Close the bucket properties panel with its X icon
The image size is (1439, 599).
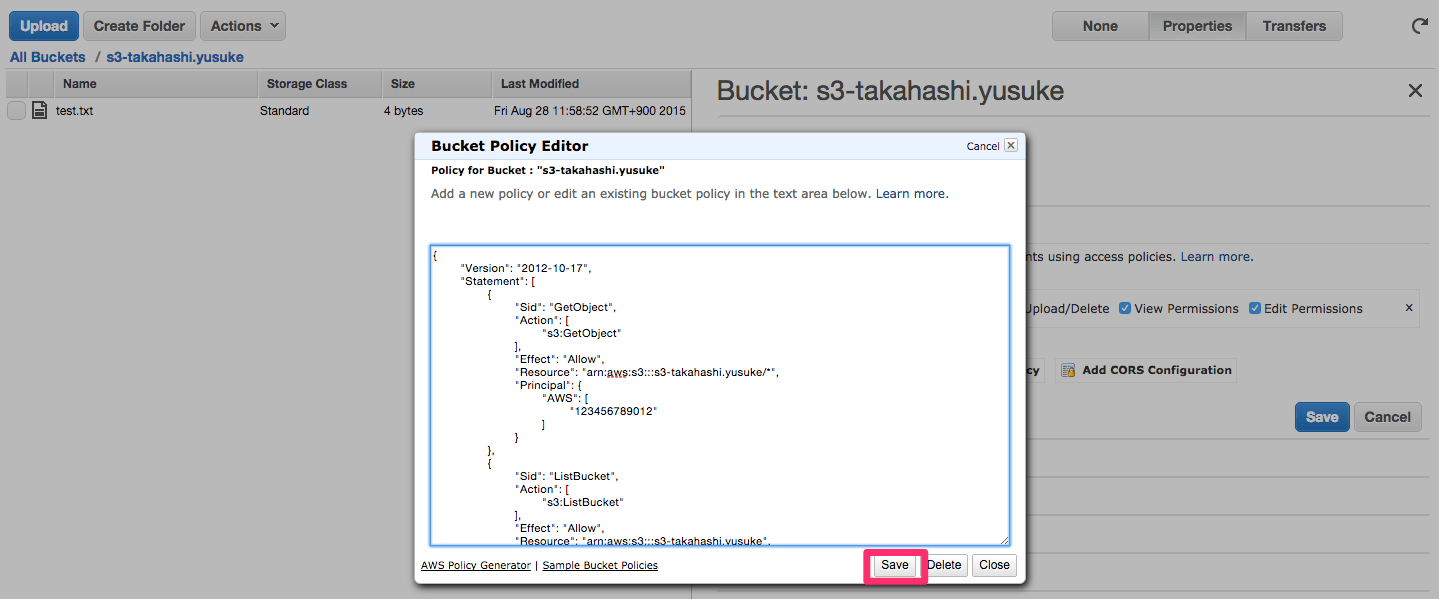click(1416, 90)
